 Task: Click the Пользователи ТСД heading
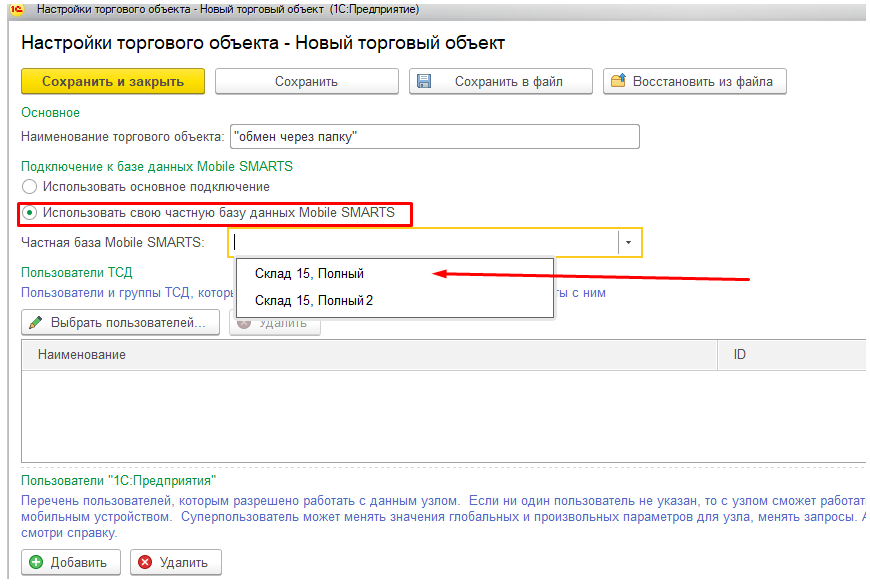click(77, 272)
